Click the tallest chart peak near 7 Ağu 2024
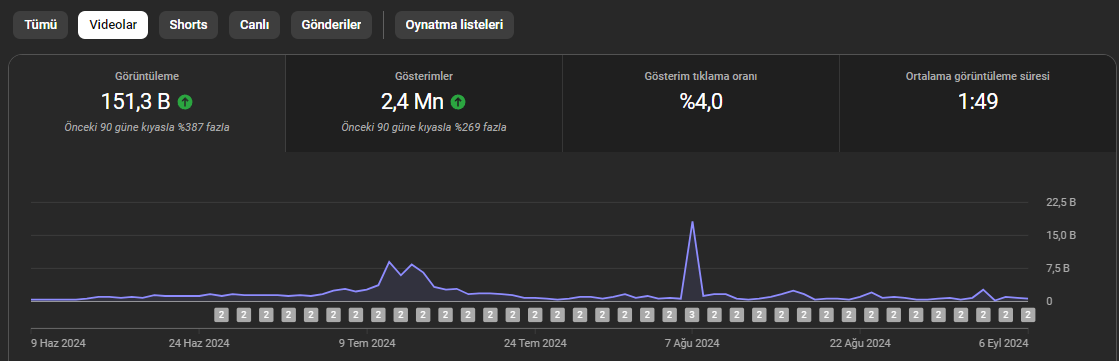This screenshot has width=1119, height=361. point(692,223)
